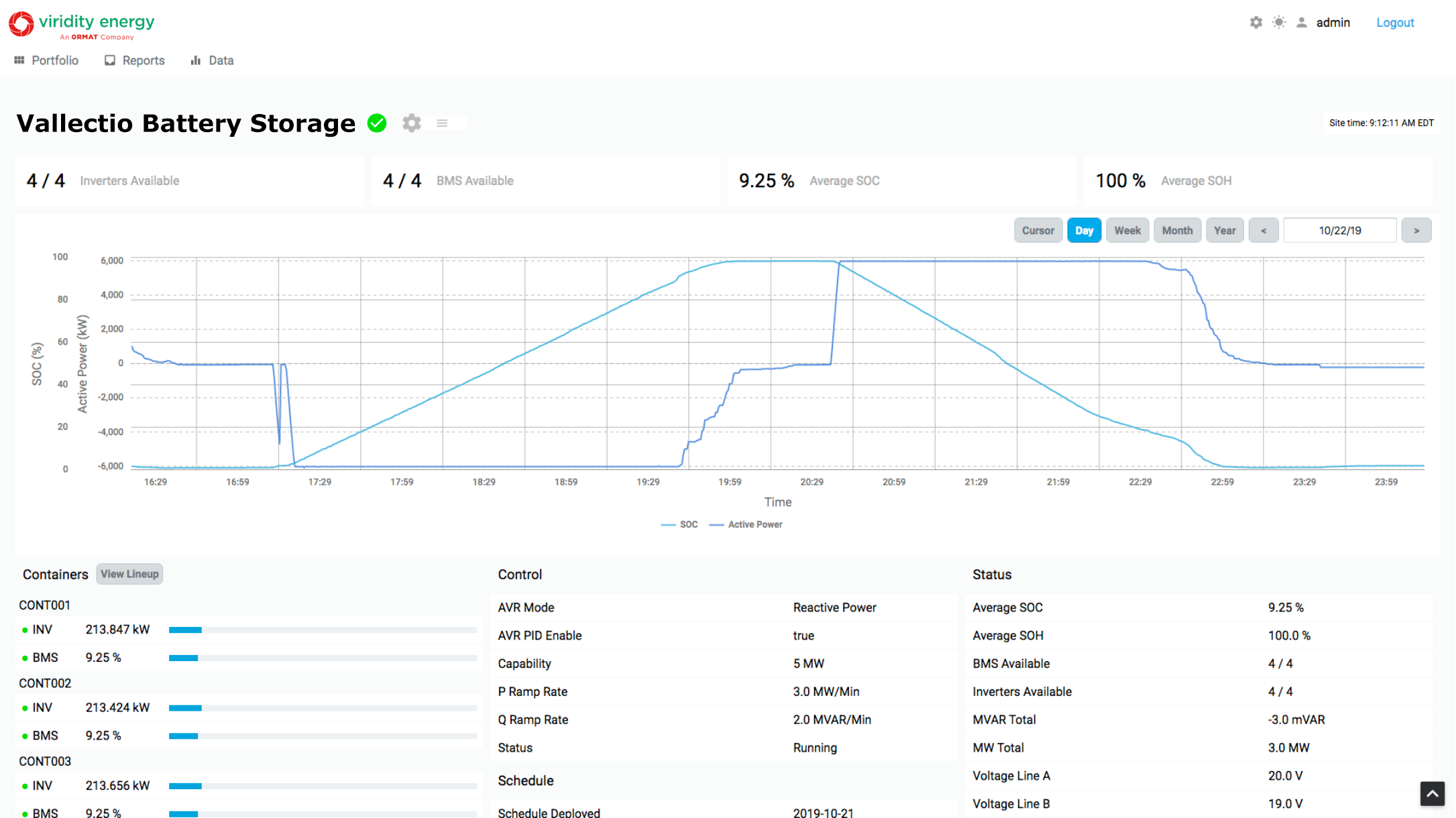
Task: Click the View Lineup button
Action: click(129, 574)
